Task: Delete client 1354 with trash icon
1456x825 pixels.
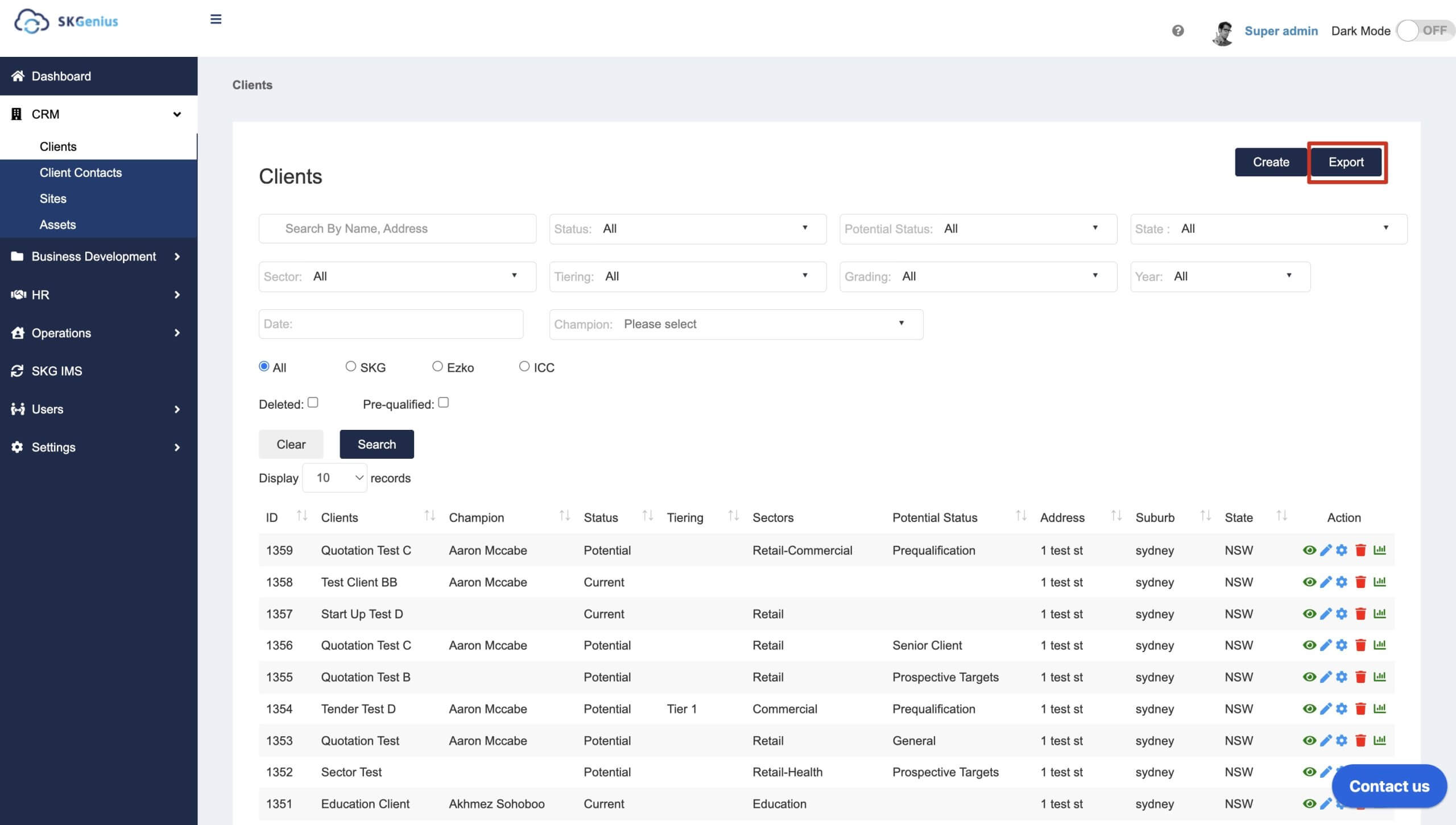Action: pyautogui.click(x=1360, y=708)
